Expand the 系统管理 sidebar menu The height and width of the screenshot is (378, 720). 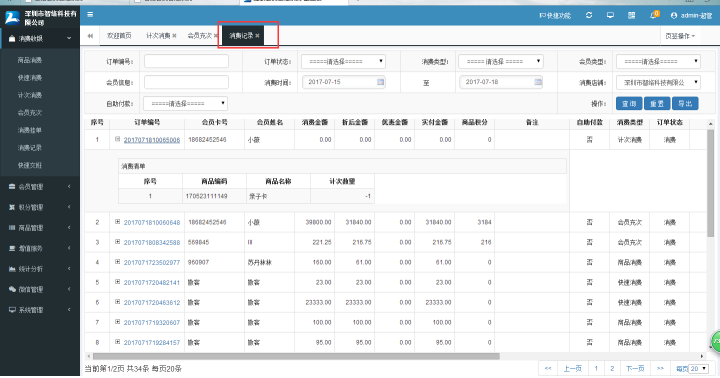click(x=40, y=310)
